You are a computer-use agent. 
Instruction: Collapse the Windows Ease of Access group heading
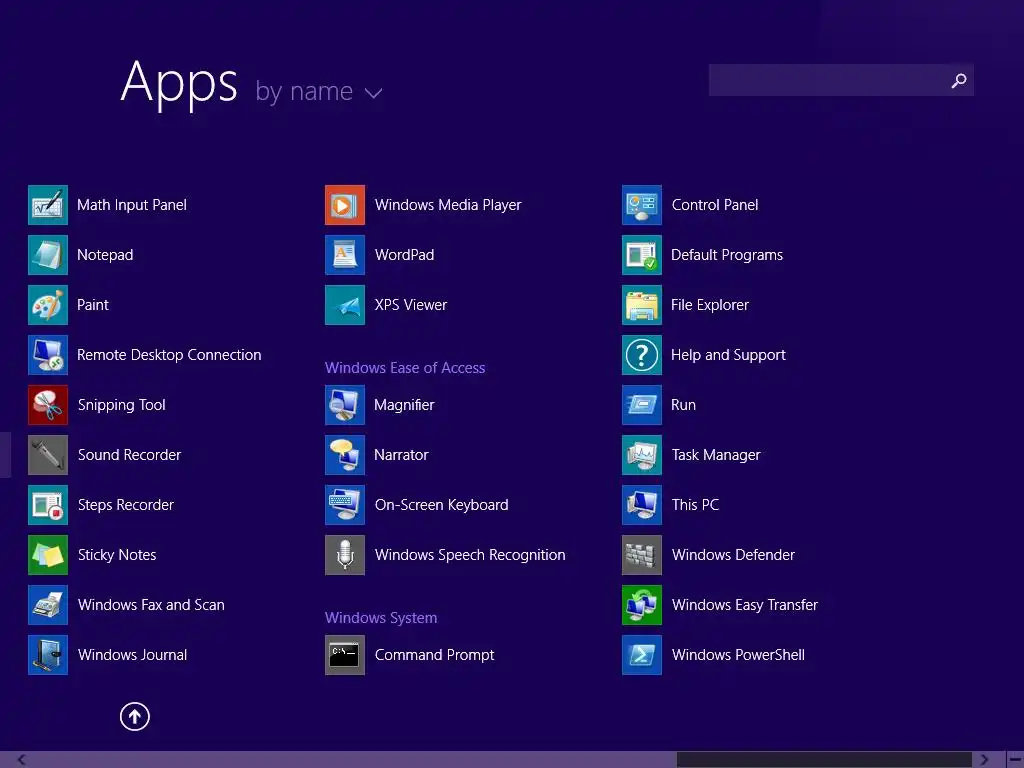405,368
